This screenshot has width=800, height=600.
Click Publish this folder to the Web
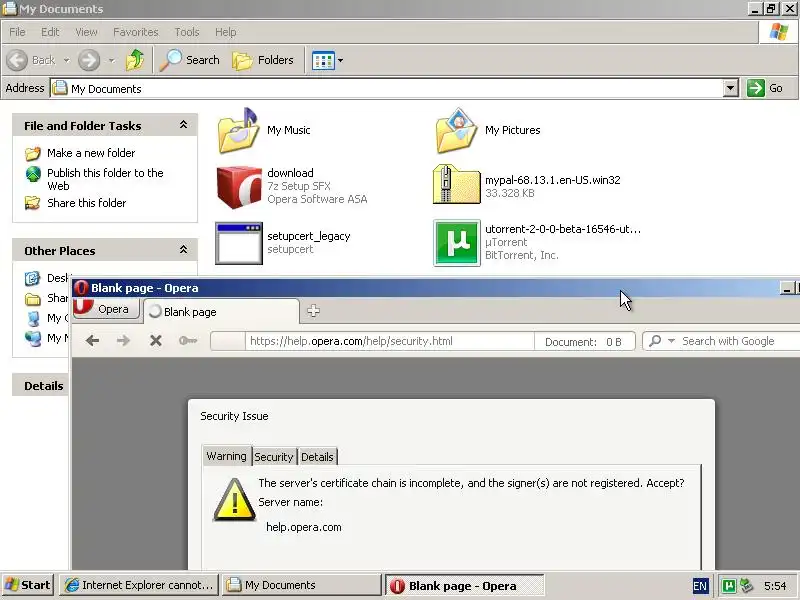pos(105,179)
